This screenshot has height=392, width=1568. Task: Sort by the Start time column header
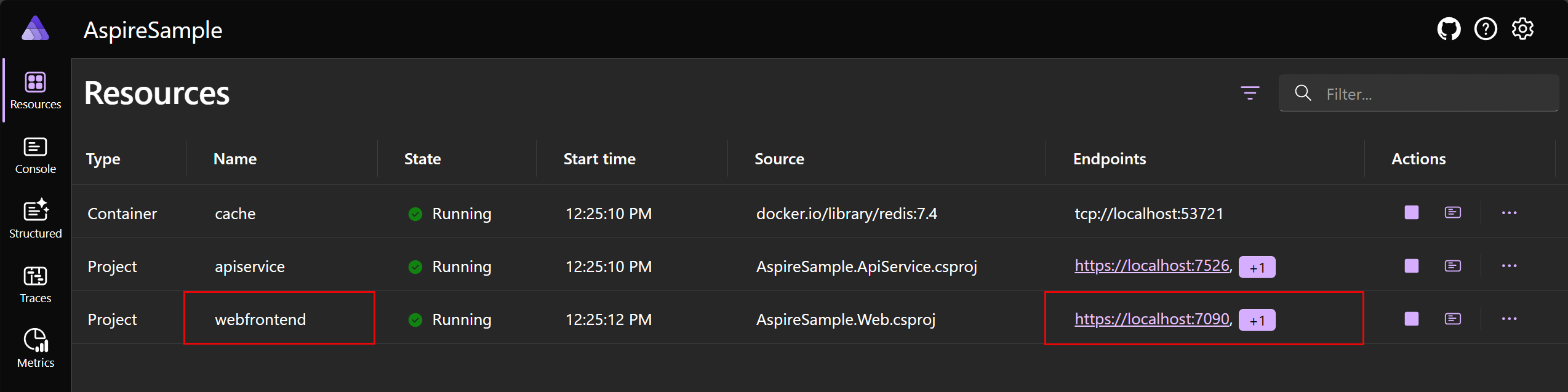pyautogui.click(x=599, y=159)
